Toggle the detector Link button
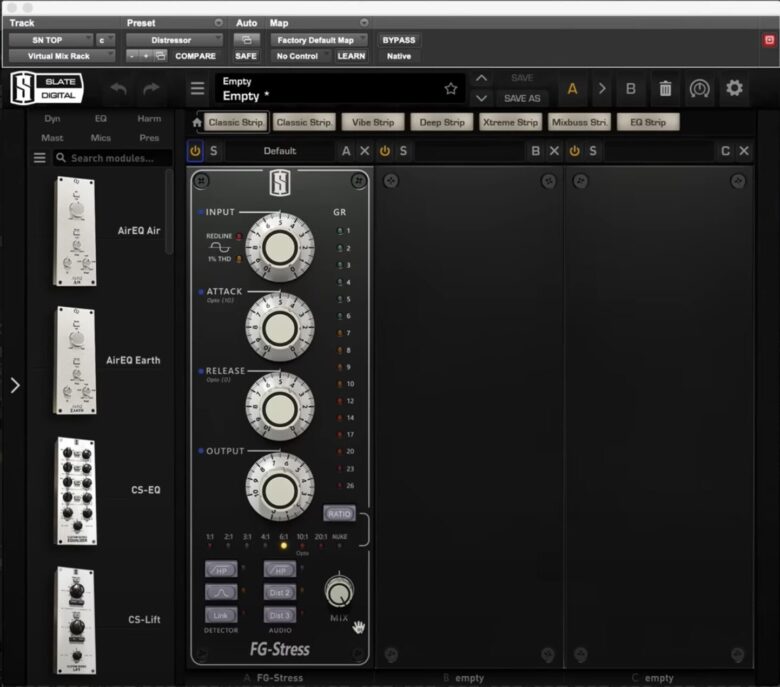Viewport: 780px width, 687px height. pyautogui.click(x=221, y=615)
